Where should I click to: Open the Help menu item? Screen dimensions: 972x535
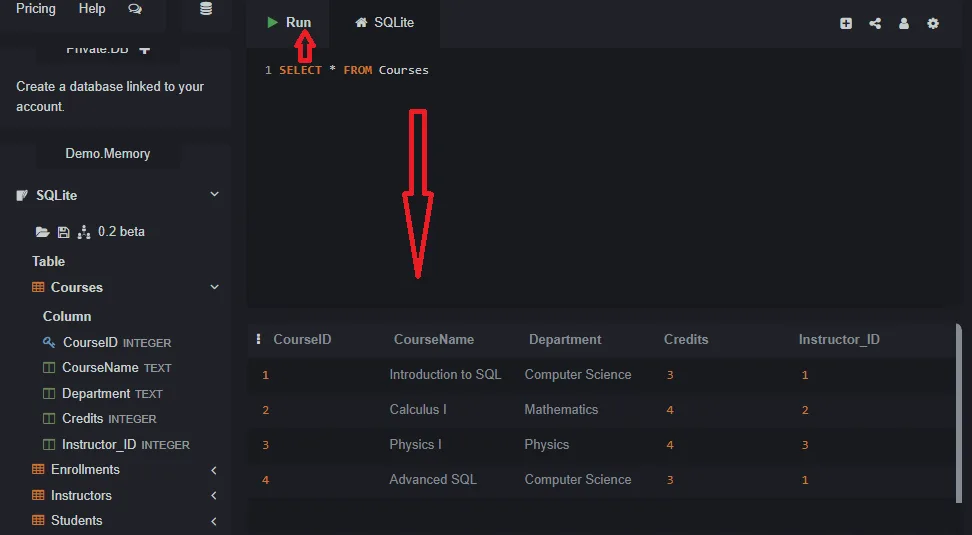coord(92,9)
